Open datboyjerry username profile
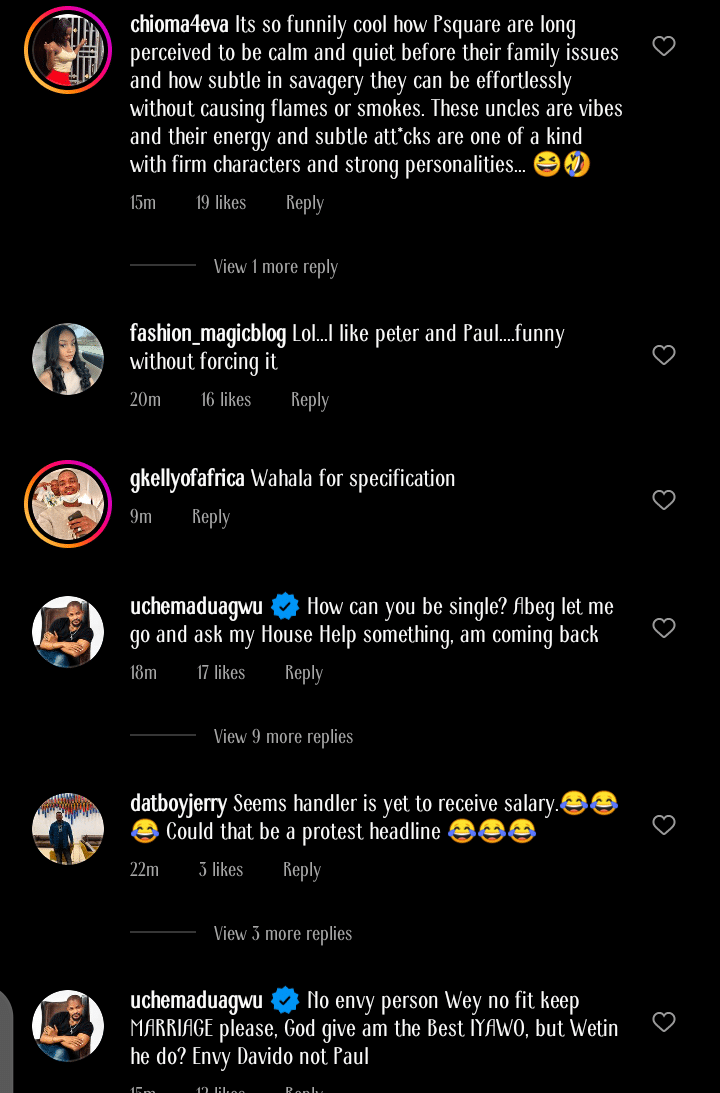 (179, 803)
